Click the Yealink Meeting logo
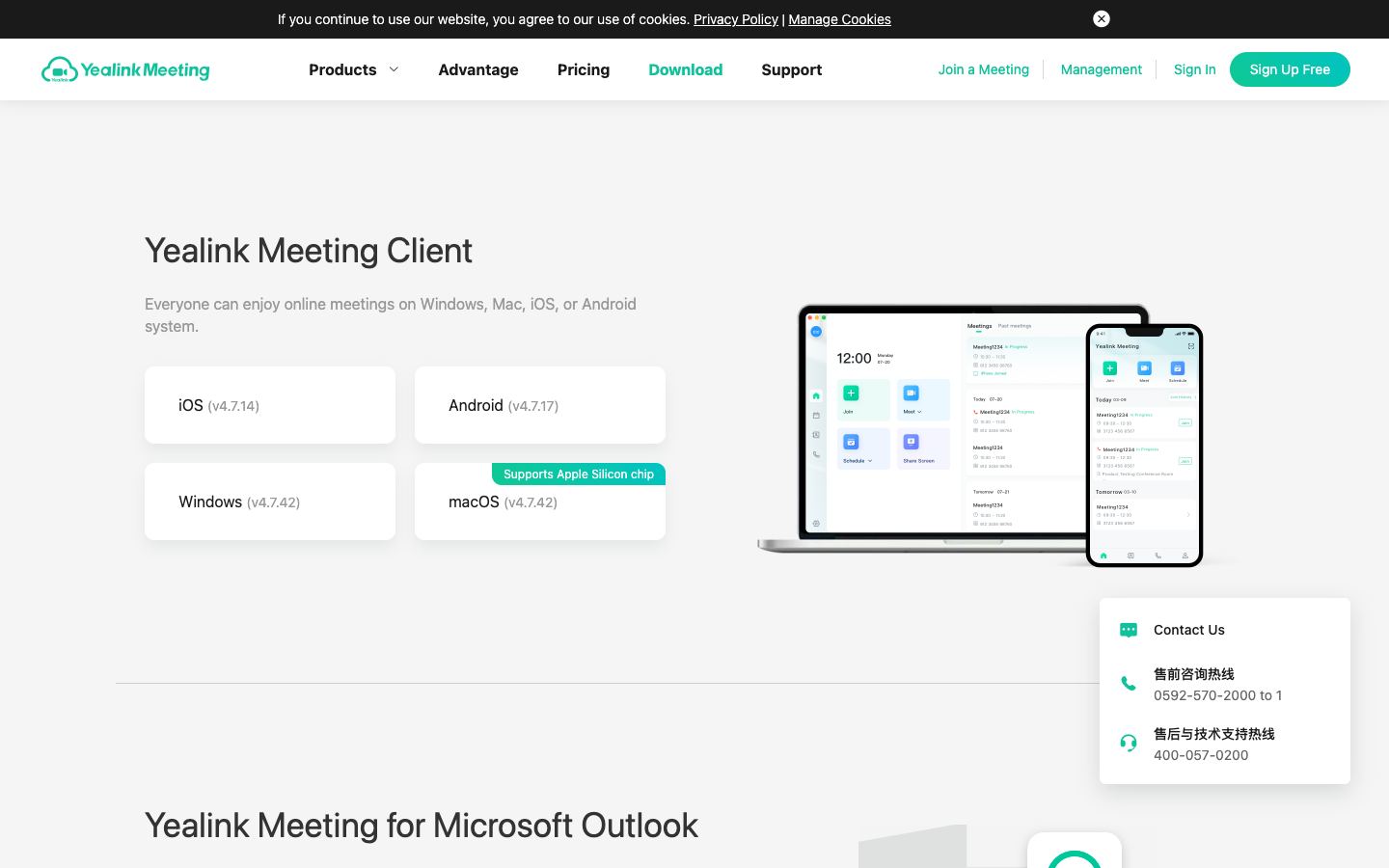 point(125,69)
